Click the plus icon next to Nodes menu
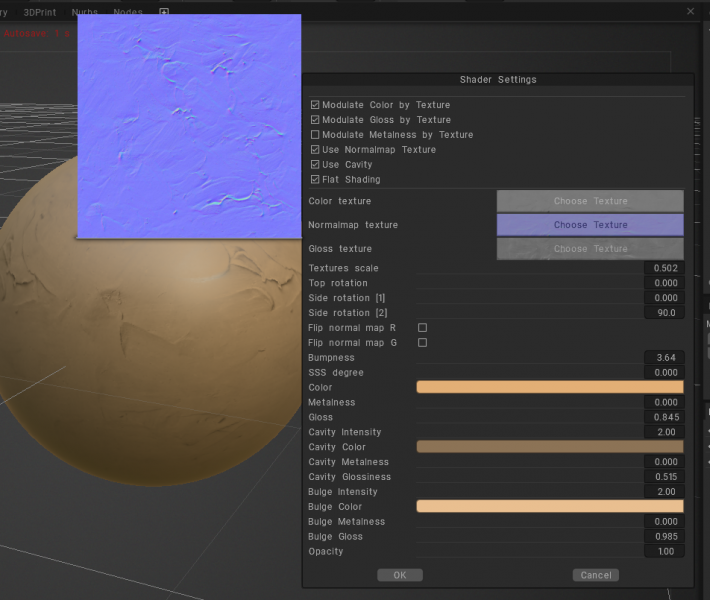 pyautogui.click(x=164, y=12)
